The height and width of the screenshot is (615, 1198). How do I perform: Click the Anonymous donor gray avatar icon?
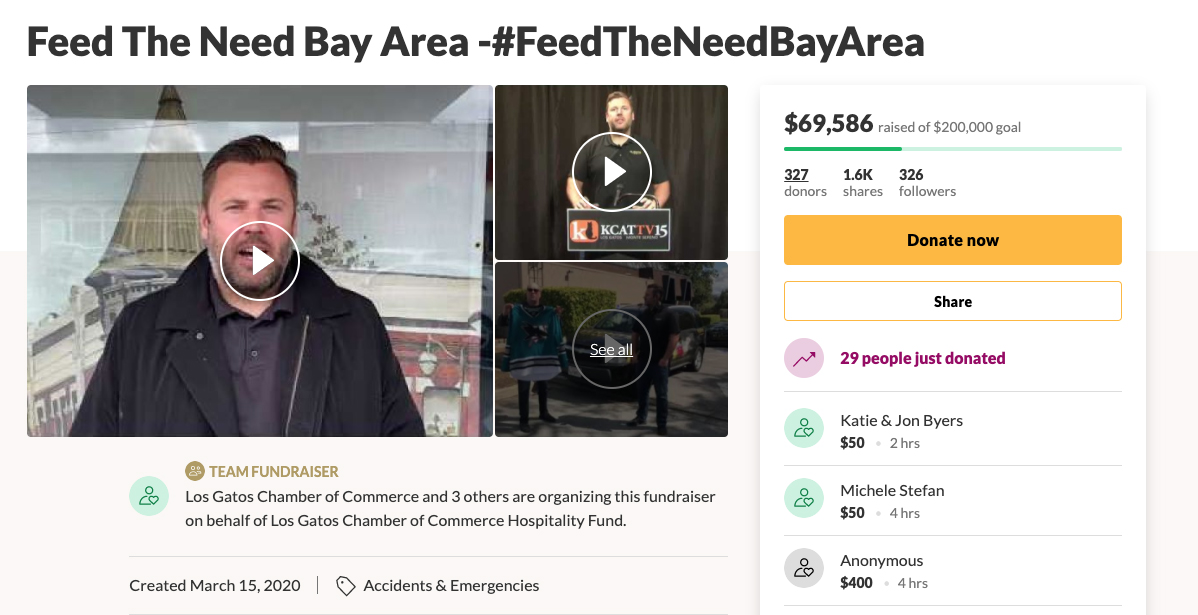click(804, 568)
